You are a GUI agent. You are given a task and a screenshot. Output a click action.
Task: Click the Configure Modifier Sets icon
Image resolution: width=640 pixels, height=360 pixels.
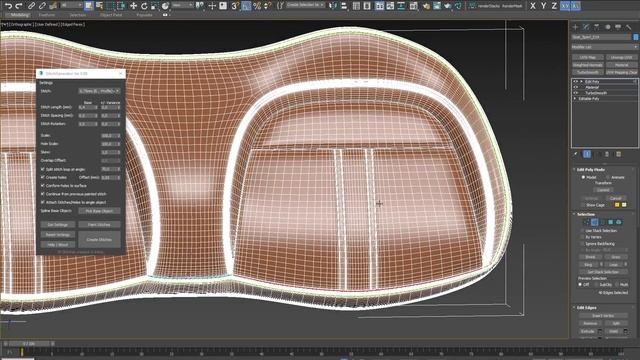618,154
